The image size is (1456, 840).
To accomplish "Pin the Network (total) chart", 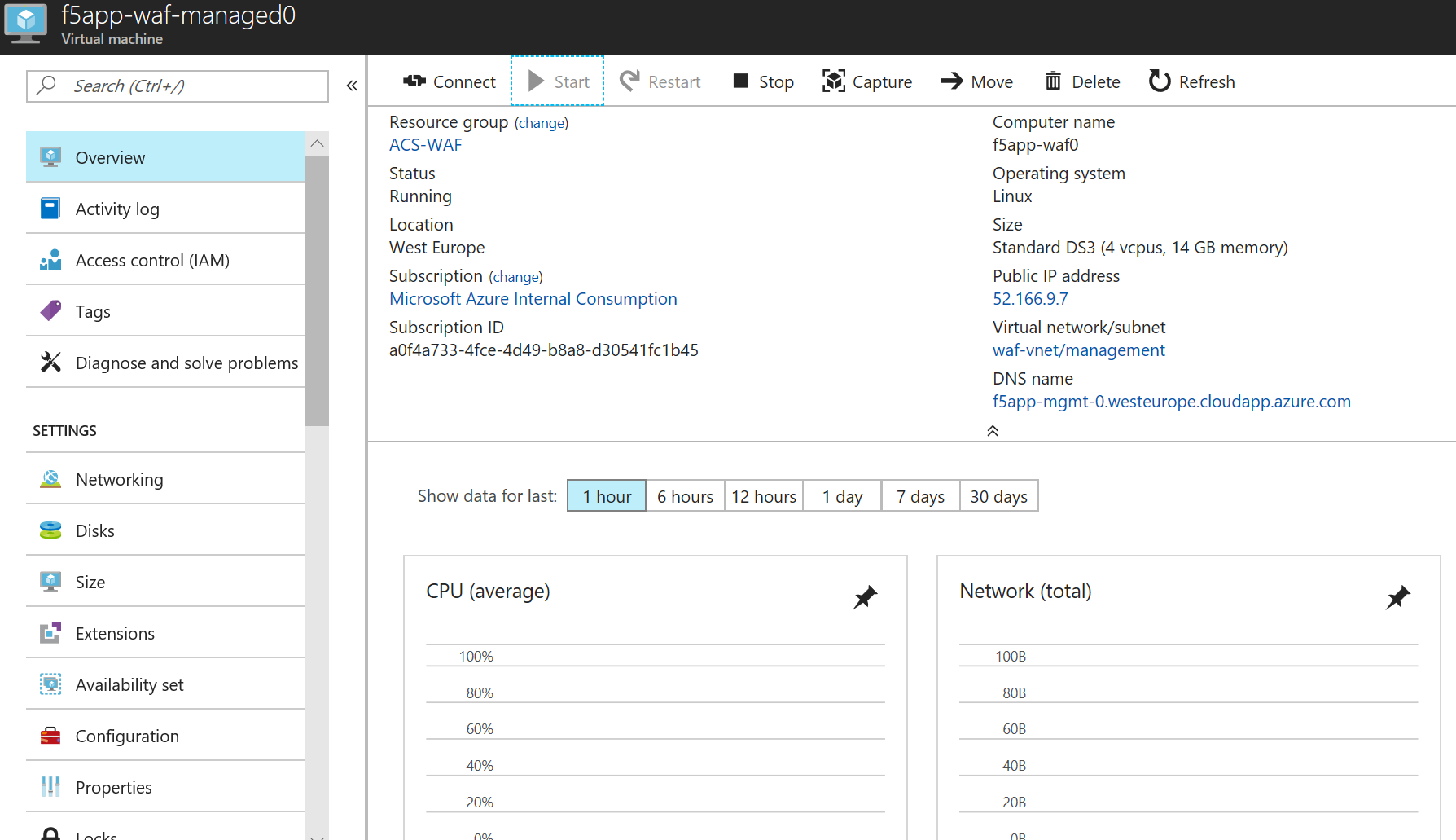I will coord(1398,597).
